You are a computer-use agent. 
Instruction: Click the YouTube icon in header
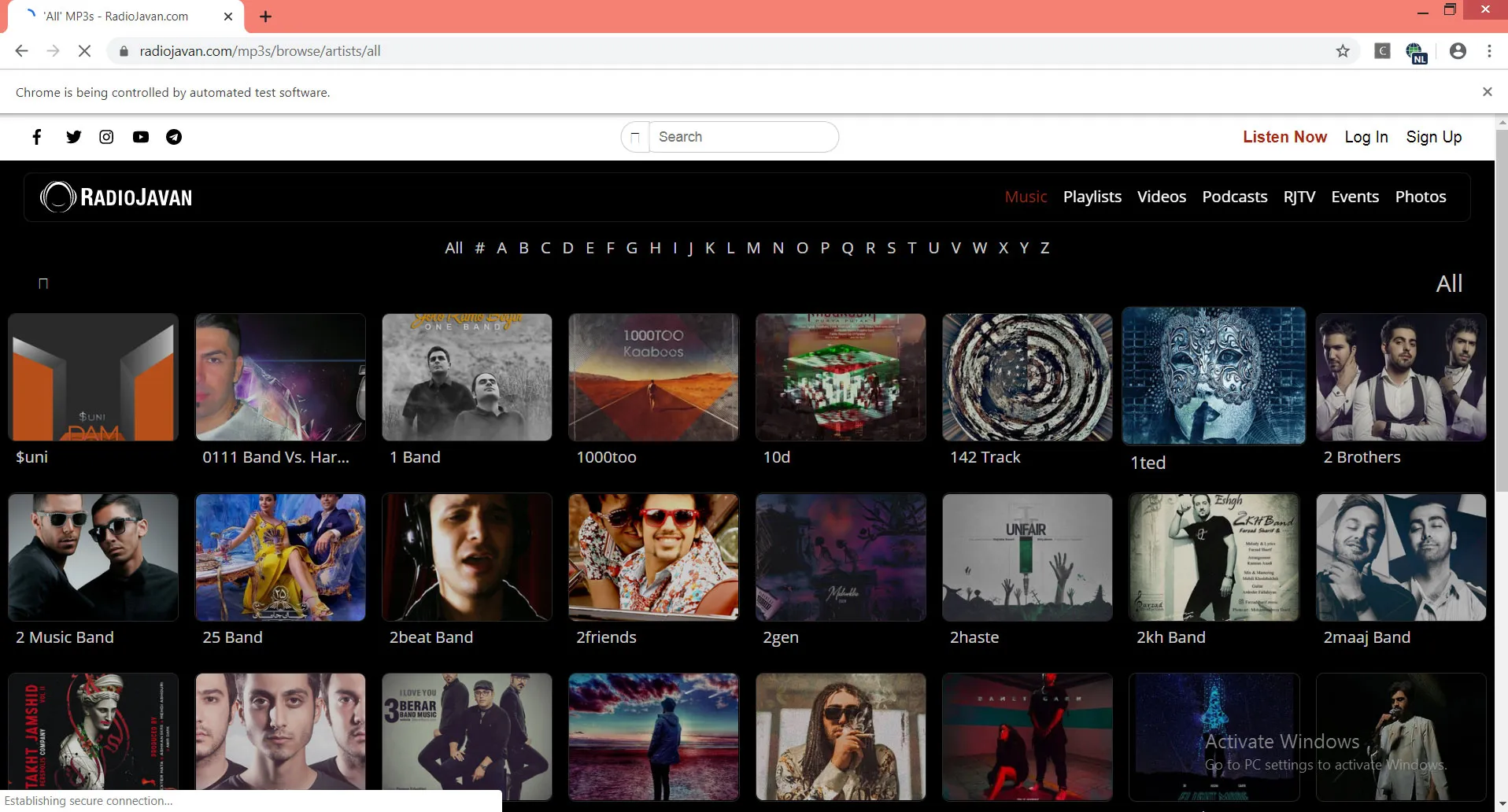[141, 137]
